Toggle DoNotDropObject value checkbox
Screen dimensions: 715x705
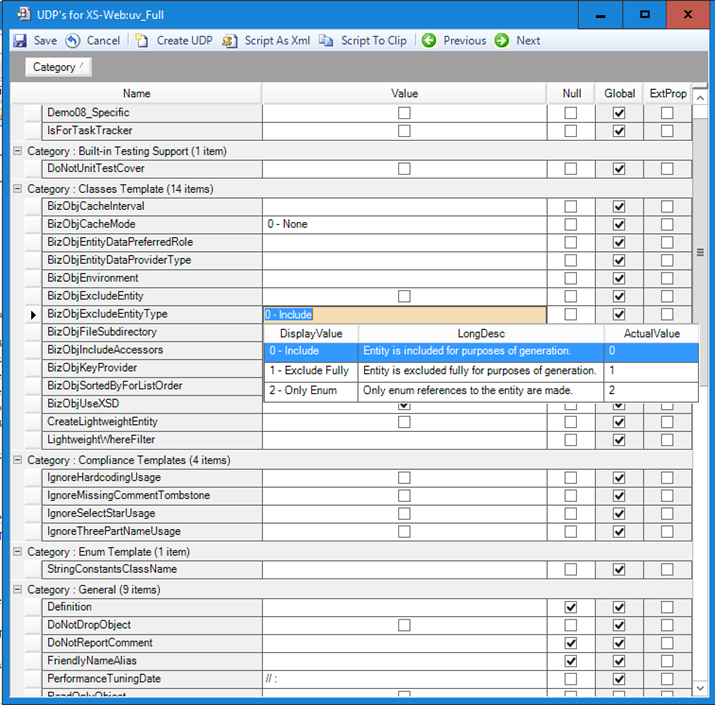(x=404, y=625)
